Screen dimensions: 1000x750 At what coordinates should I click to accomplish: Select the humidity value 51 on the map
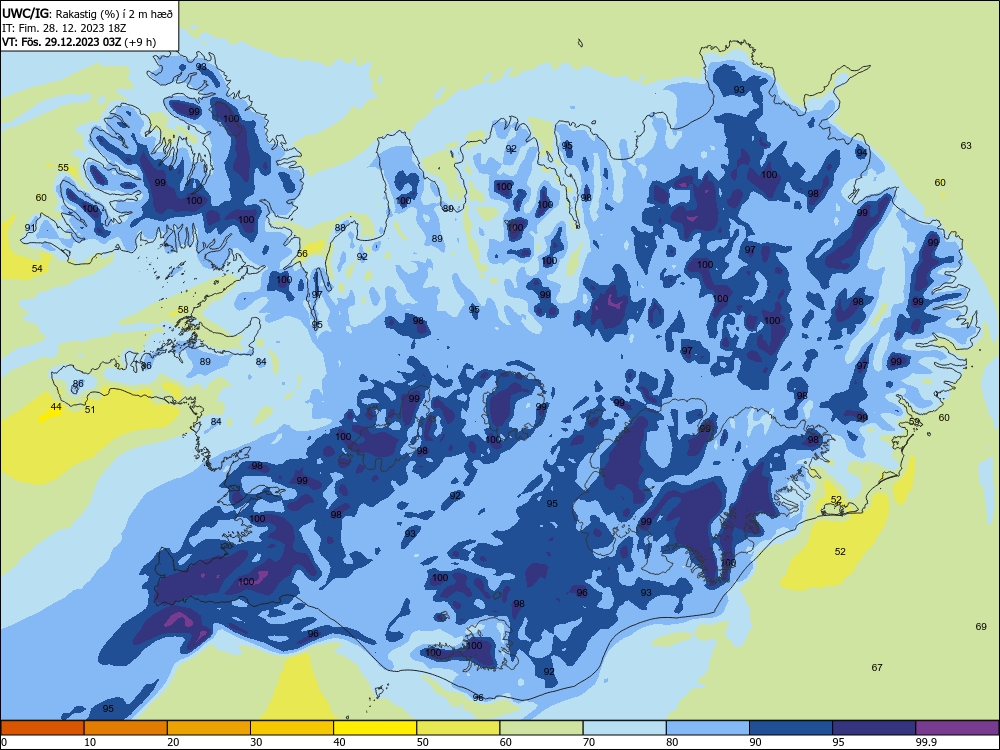pyautogui.click(x=90, y=409)
